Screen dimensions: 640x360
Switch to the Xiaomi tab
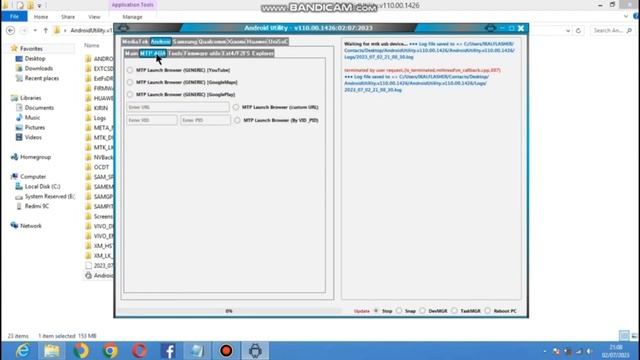[x=236, y=42]
